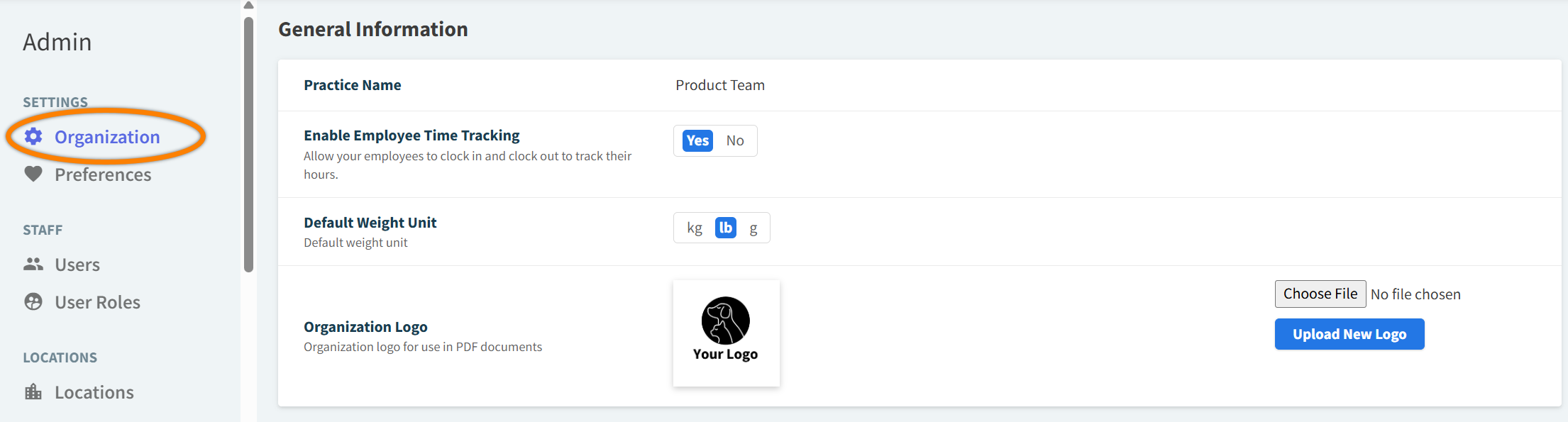Viewport: 1568px width, 422px height.
Task: Click the Preferences heart icon
Action: pos(33,174)
